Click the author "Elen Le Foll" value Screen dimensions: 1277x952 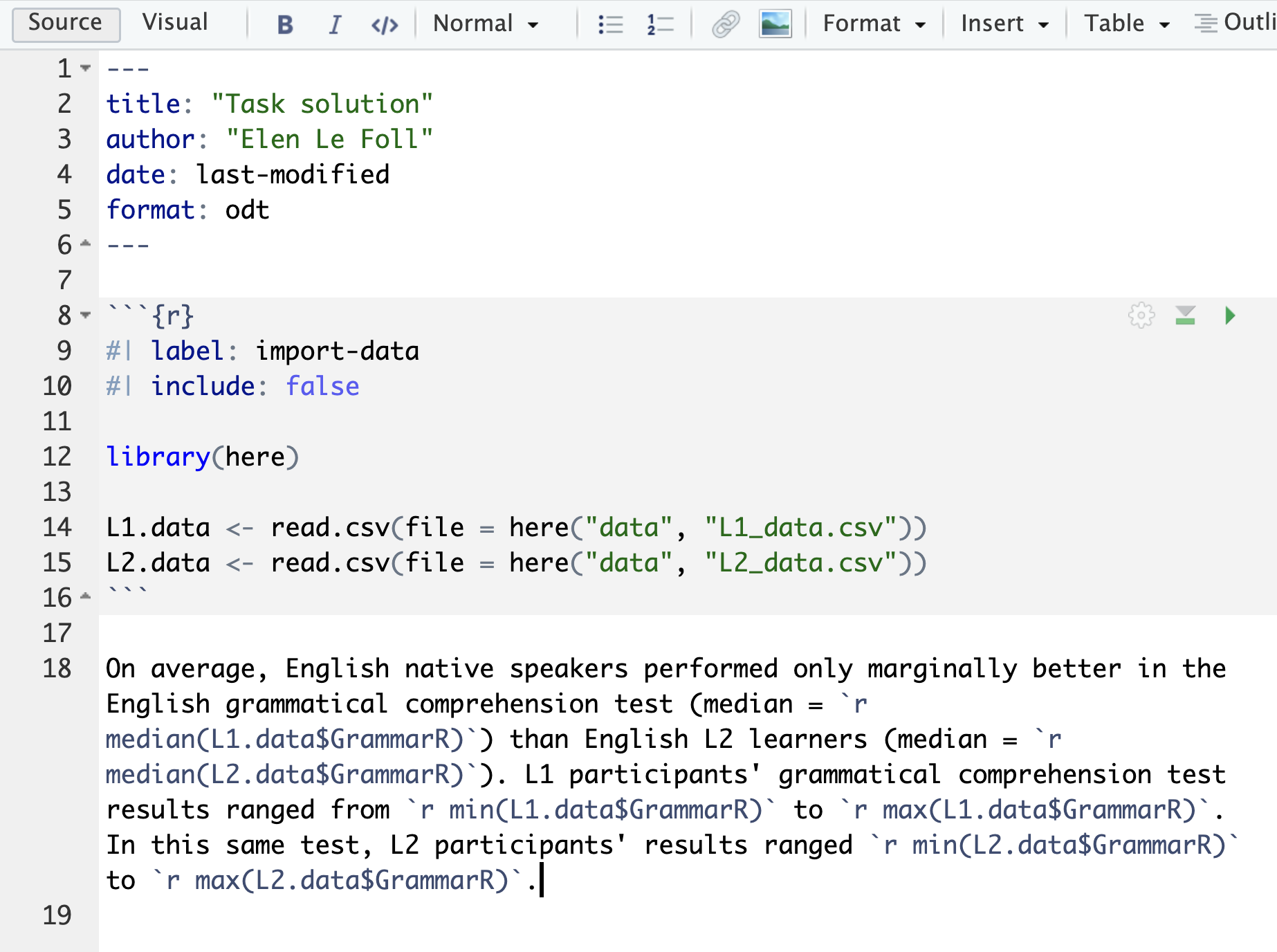(x=329, y=139)
